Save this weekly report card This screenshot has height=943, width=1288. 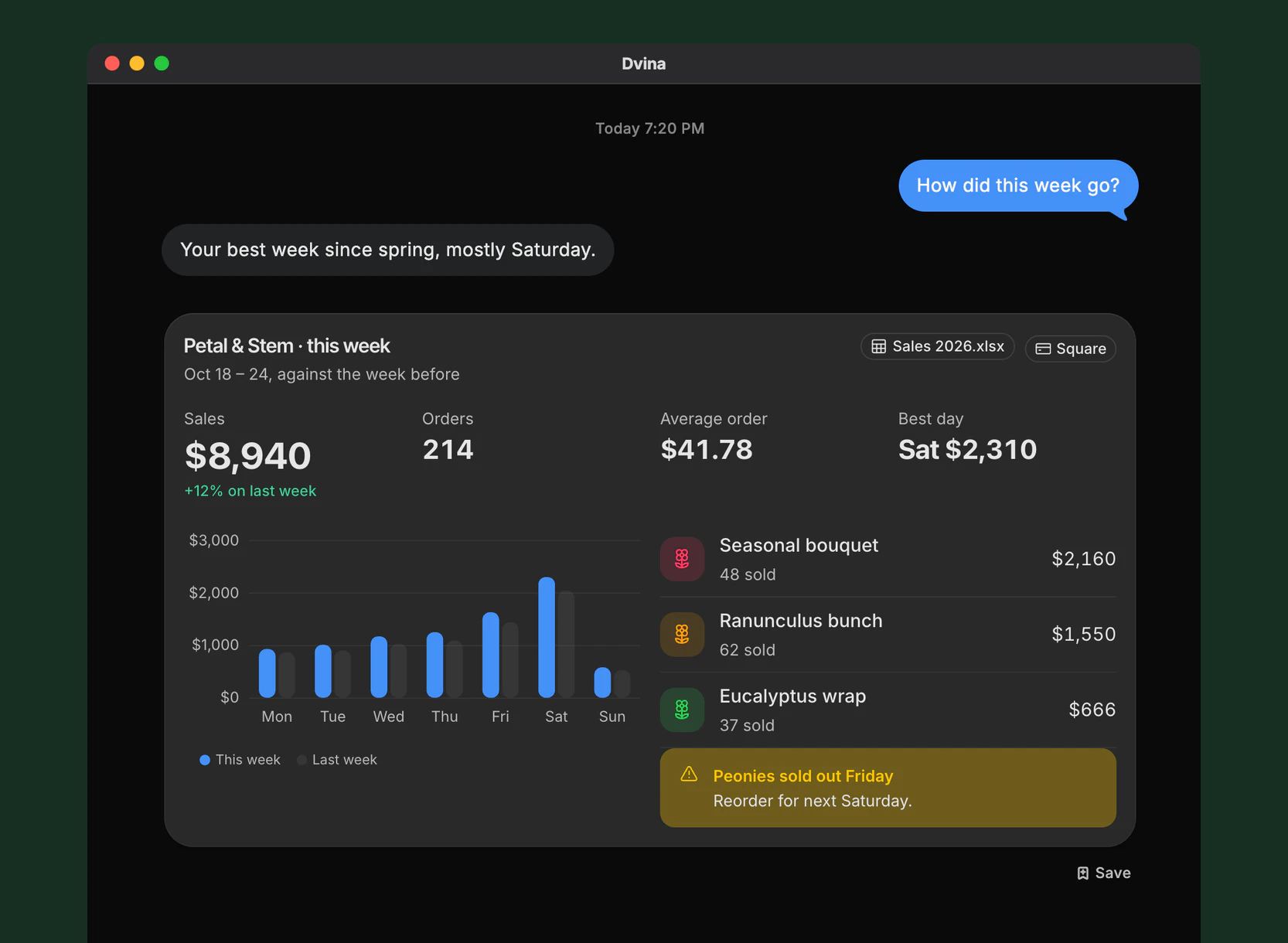(x=1103, y=873)
